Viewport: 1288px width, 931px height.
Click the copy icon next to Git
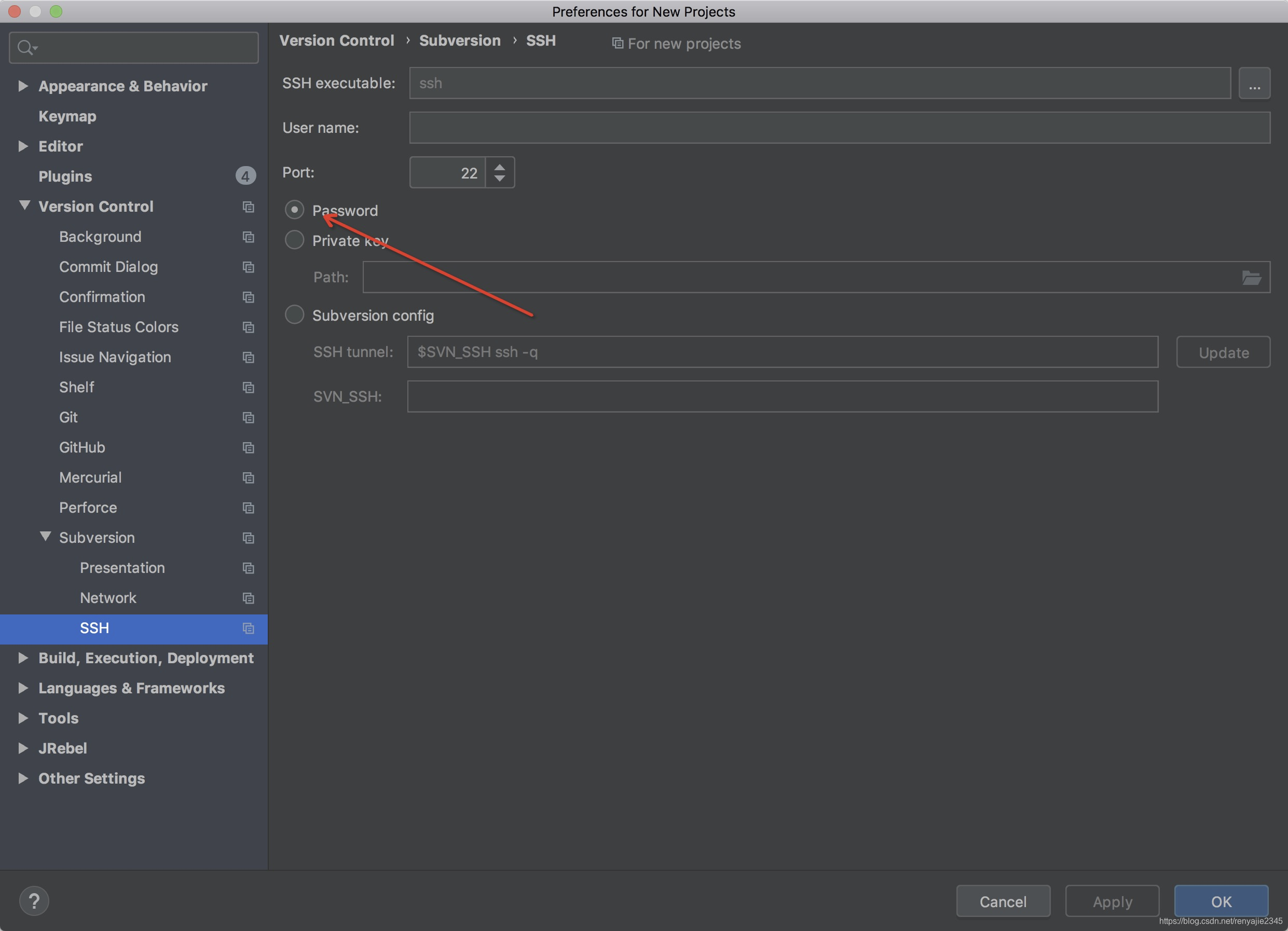coord(248,418)
